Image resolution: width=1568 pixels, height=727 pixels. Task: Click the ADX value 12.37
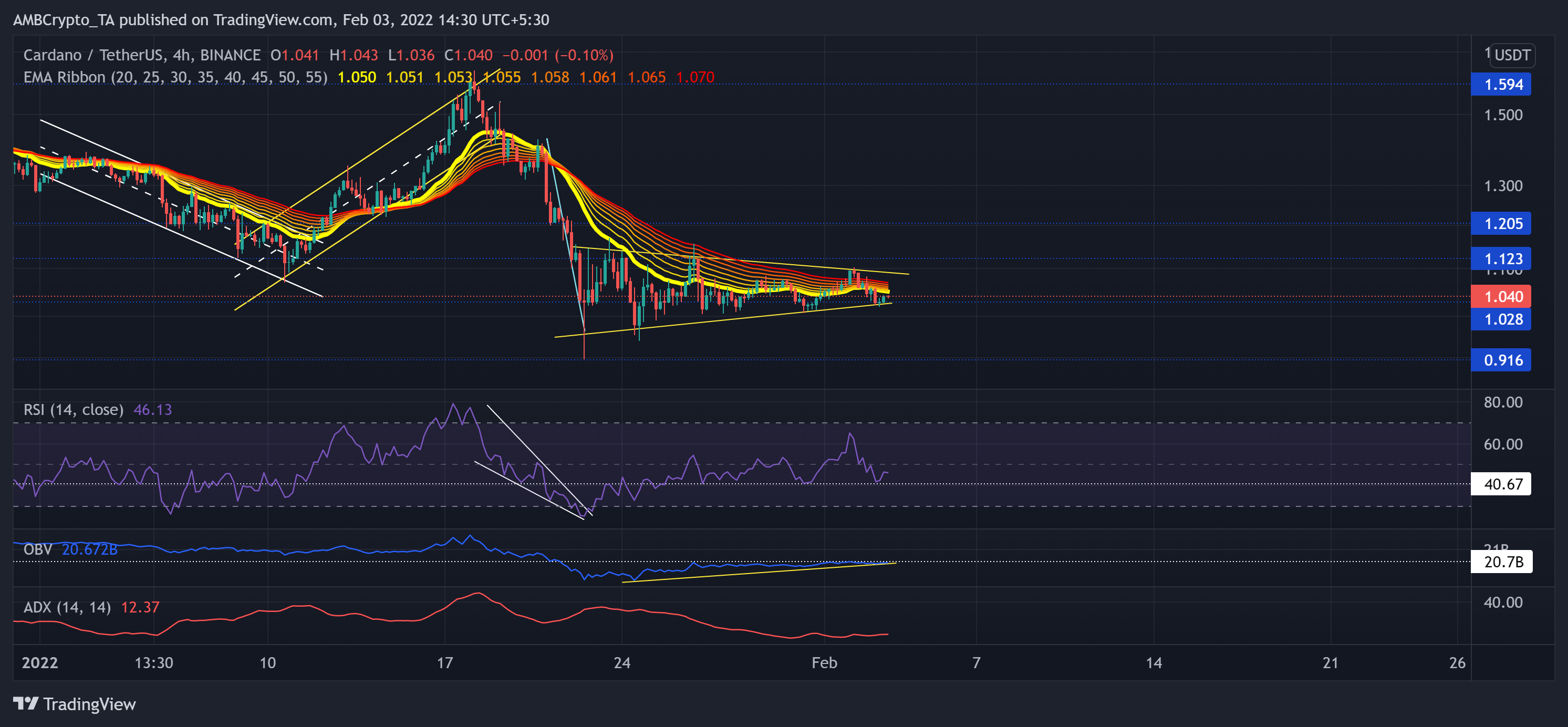[x=140, y=607]
